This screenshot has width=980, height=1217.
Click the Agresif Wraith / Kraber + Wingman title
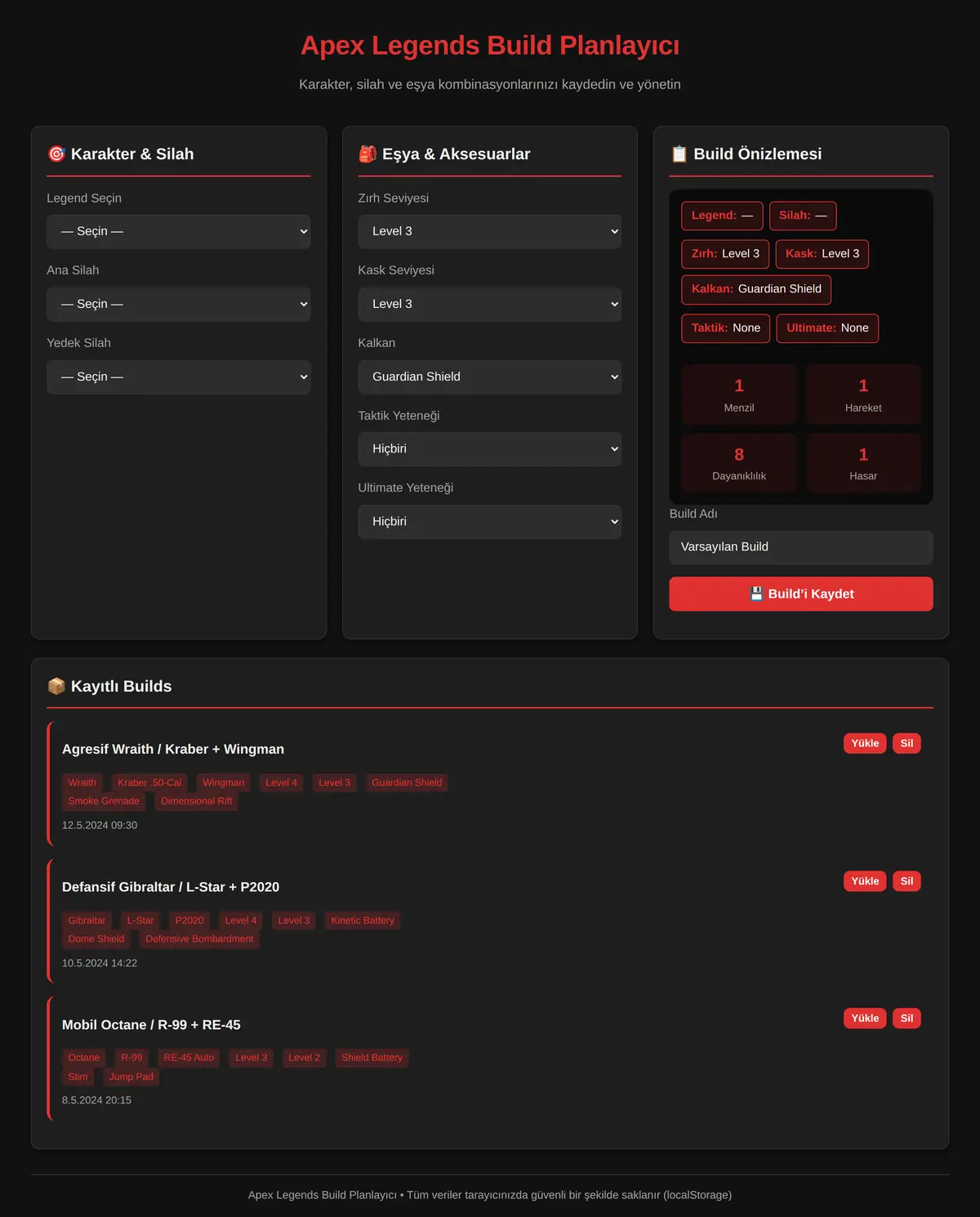click(x=173, y=749)
